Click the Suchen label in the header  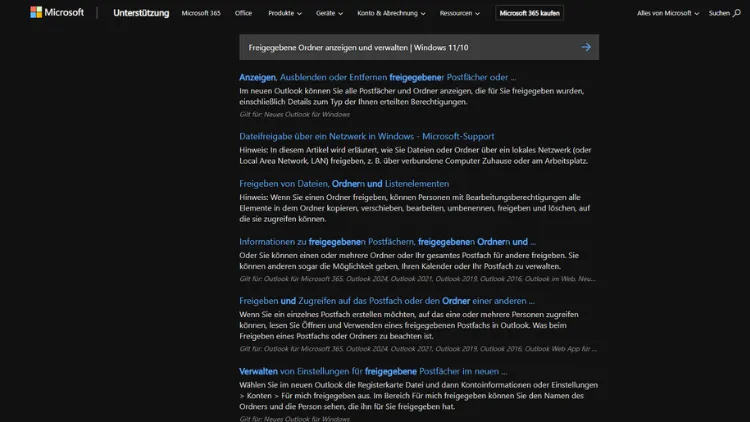point(719,13)
